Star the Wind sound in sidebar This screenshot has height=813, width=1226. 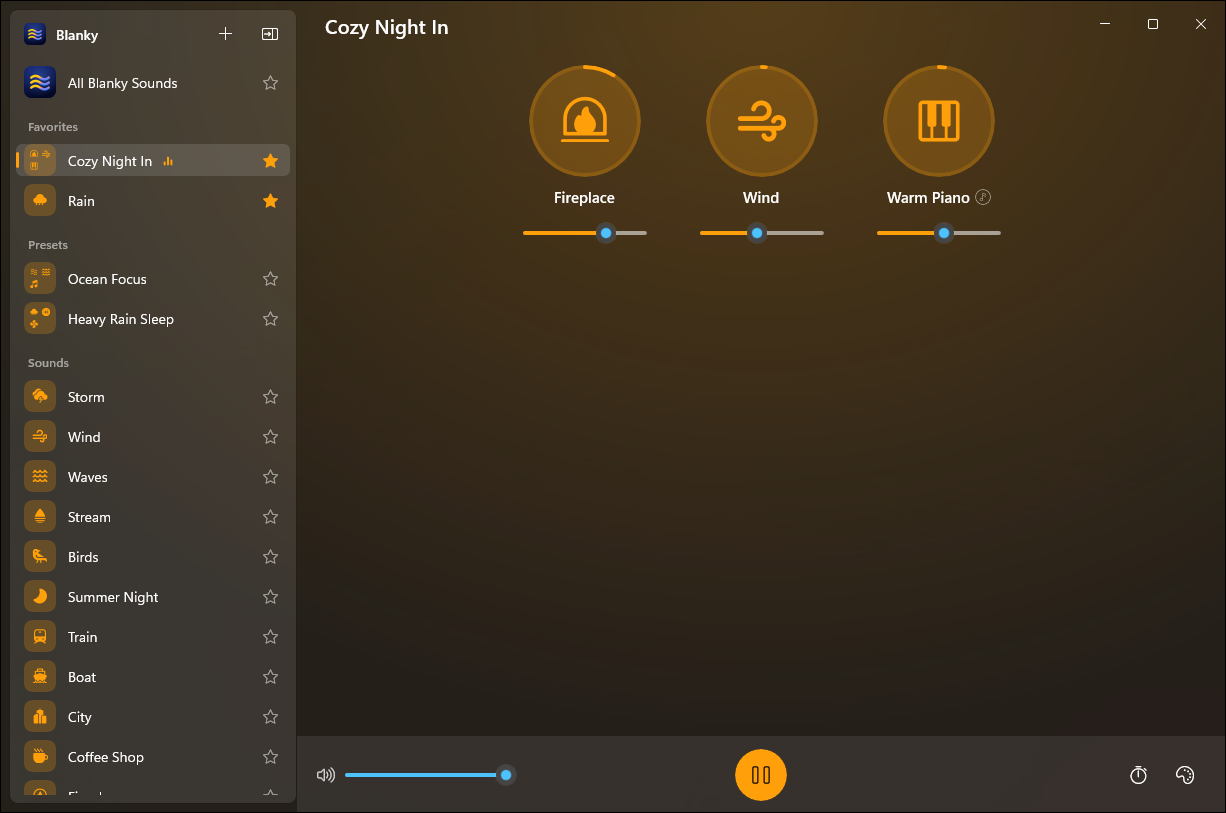[x=270, y=437]
